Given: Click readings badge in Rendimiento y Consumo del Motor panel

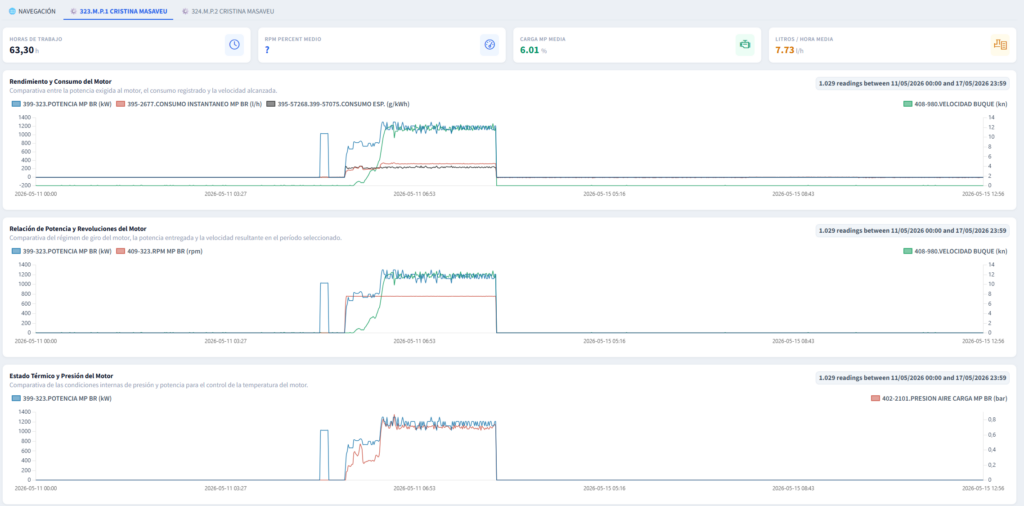Looking at the screenshot, I should [x=913, y=84].
